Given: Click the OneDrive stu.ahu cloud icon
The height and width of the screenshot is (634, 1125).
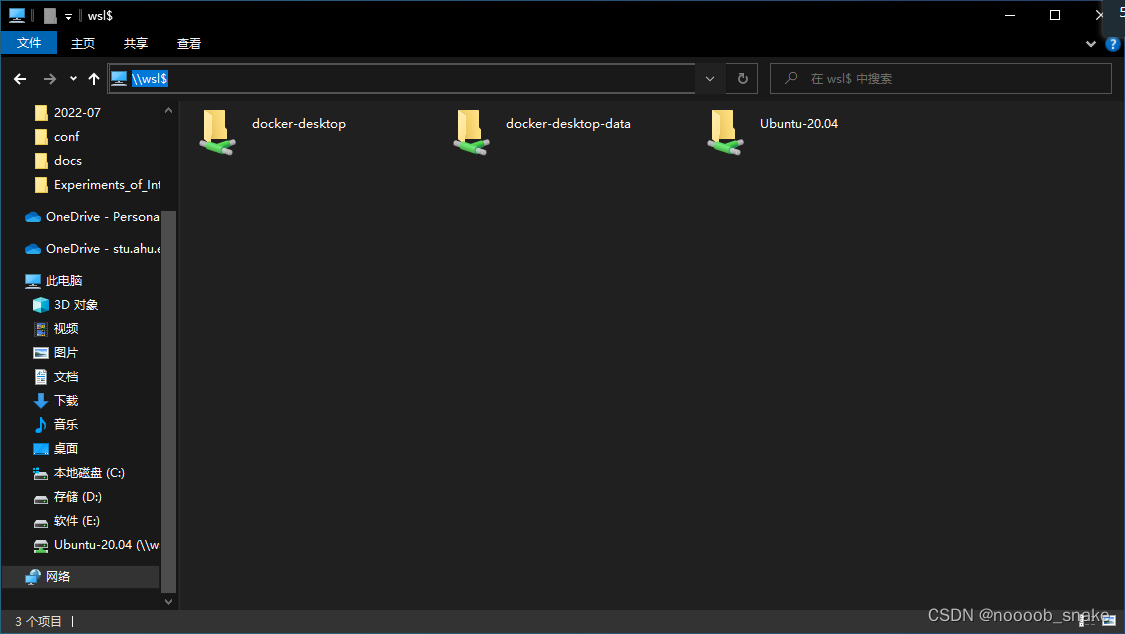Looking at the screenshot, I should [33, 249].
